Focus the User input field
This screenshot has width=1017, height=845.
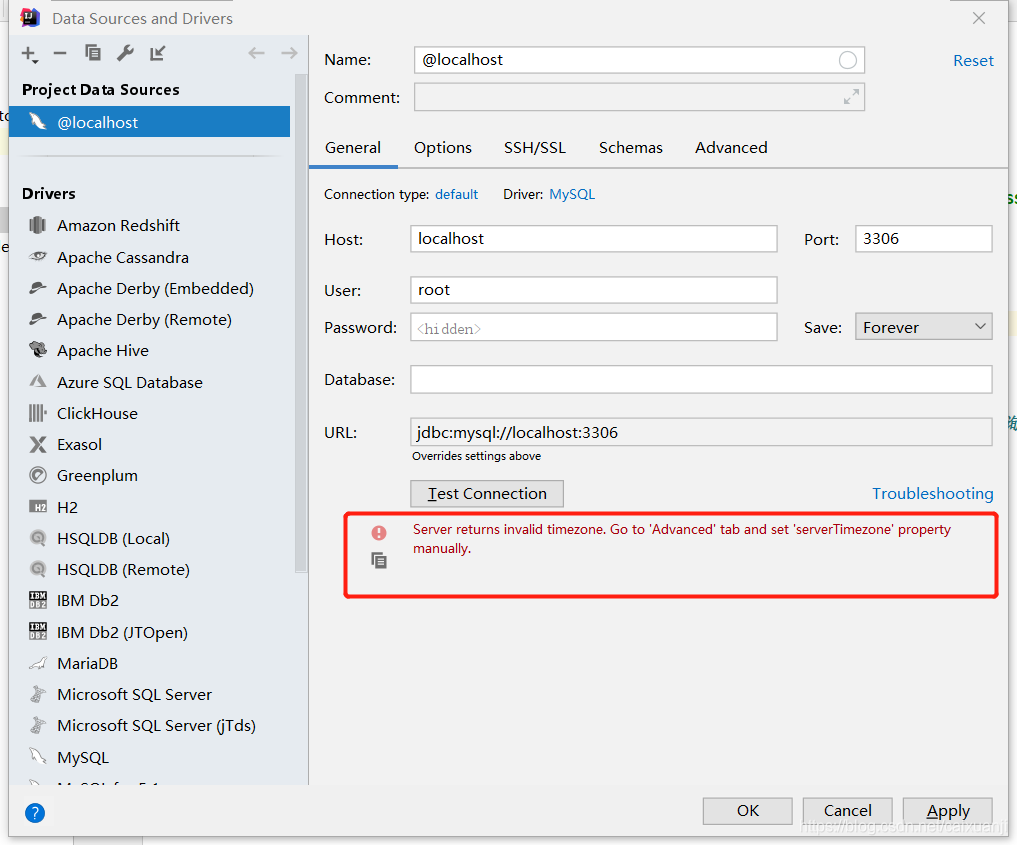point(593,290)
